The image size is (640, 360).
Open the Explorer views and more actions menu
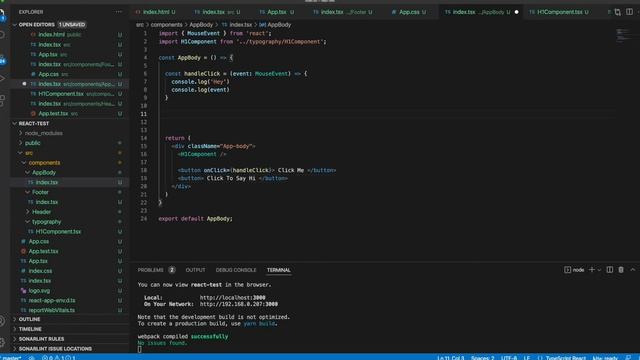pyautogui.click(x=118, y=12)
